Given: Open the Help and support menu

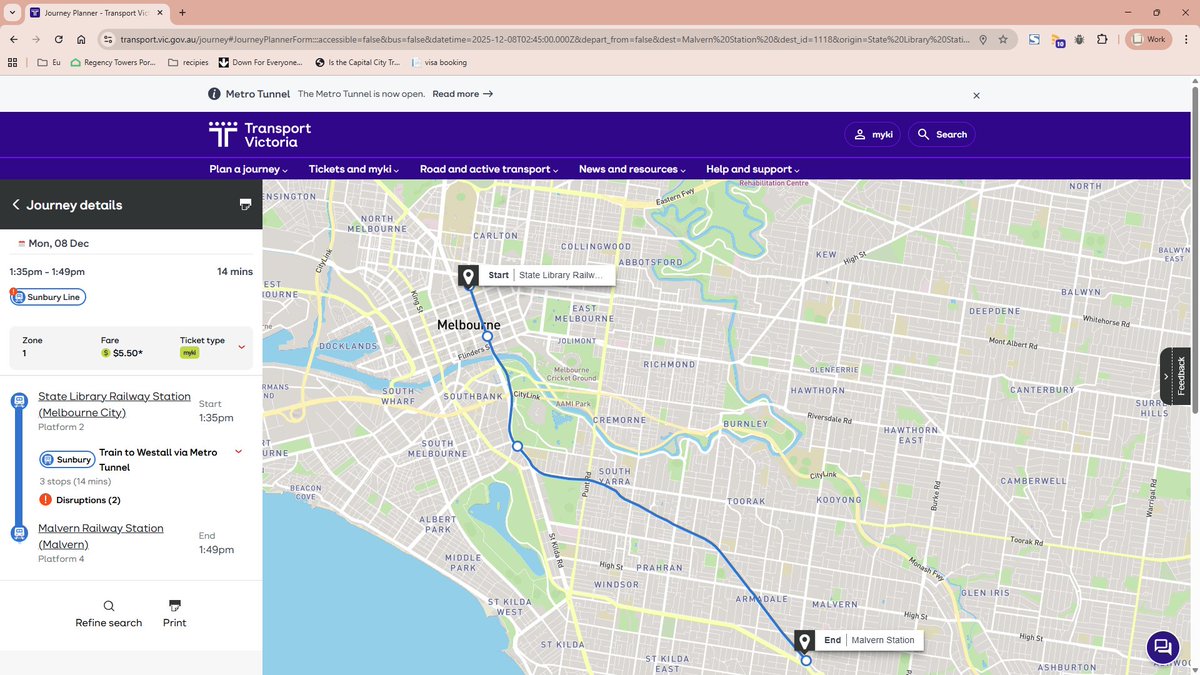Looking at the screenshot, I should pos(753,169).
